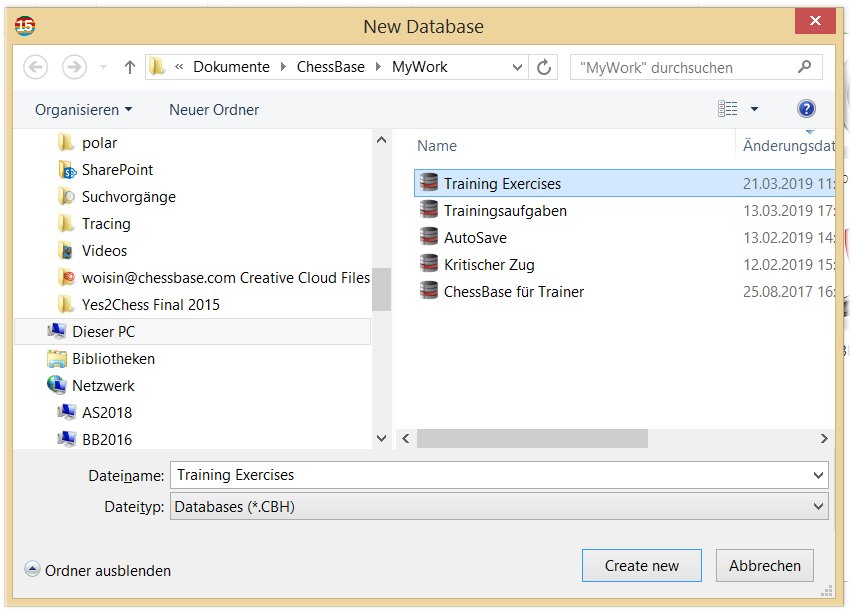Image resolution: width=852 pixels, height=612 pixels.
Task: Open the Dateiname history dropdown arrow
Action: 819,475
